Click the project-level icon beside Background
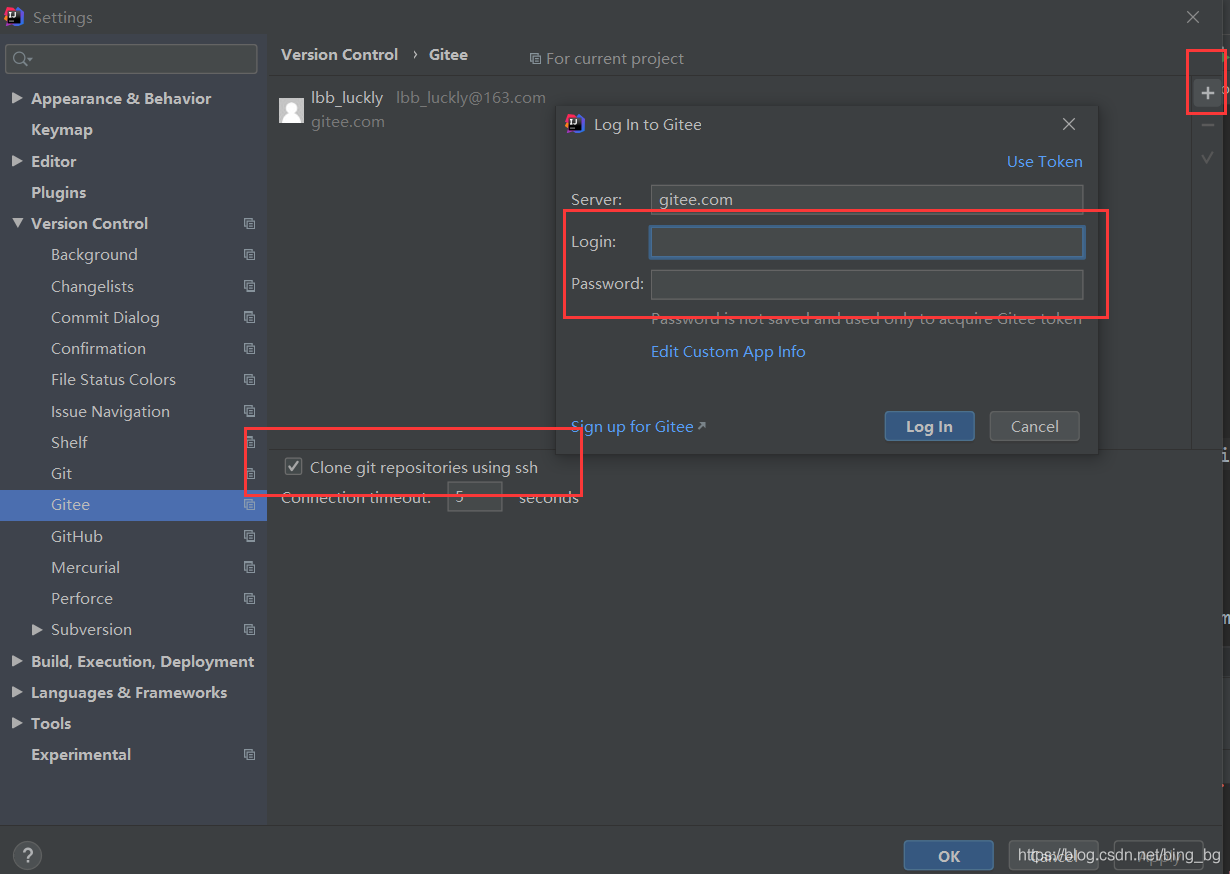 click(x=249, y=255)
